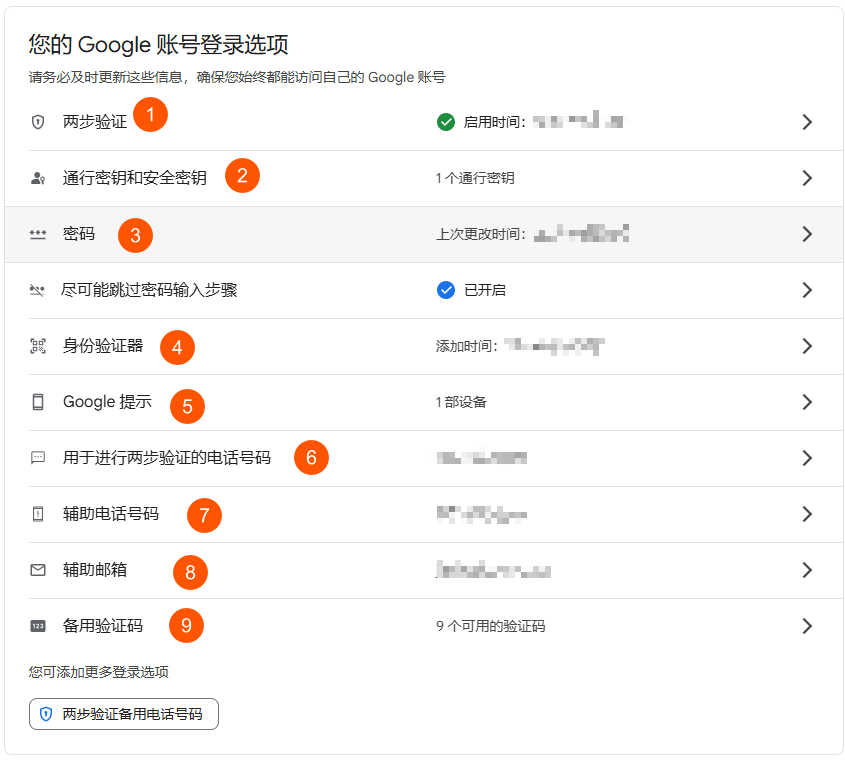Click the "9 个可用的验证码" value
The height and width of the screenshot is (760, 845).
coord(491,626)
